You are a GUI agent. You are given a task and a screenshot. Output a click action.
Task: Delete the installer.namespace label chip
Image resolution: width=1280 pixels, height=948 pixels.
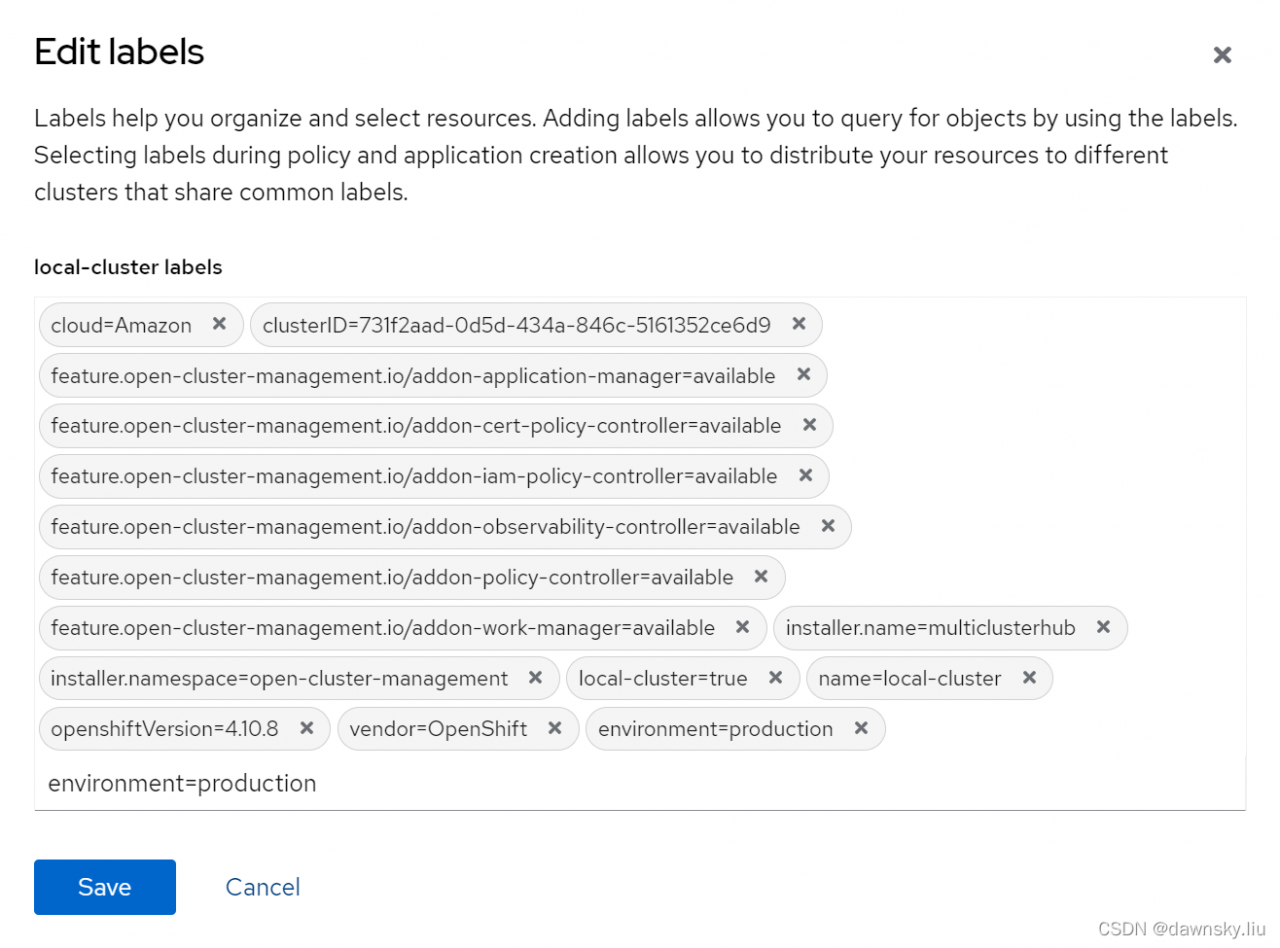(536, 678)
